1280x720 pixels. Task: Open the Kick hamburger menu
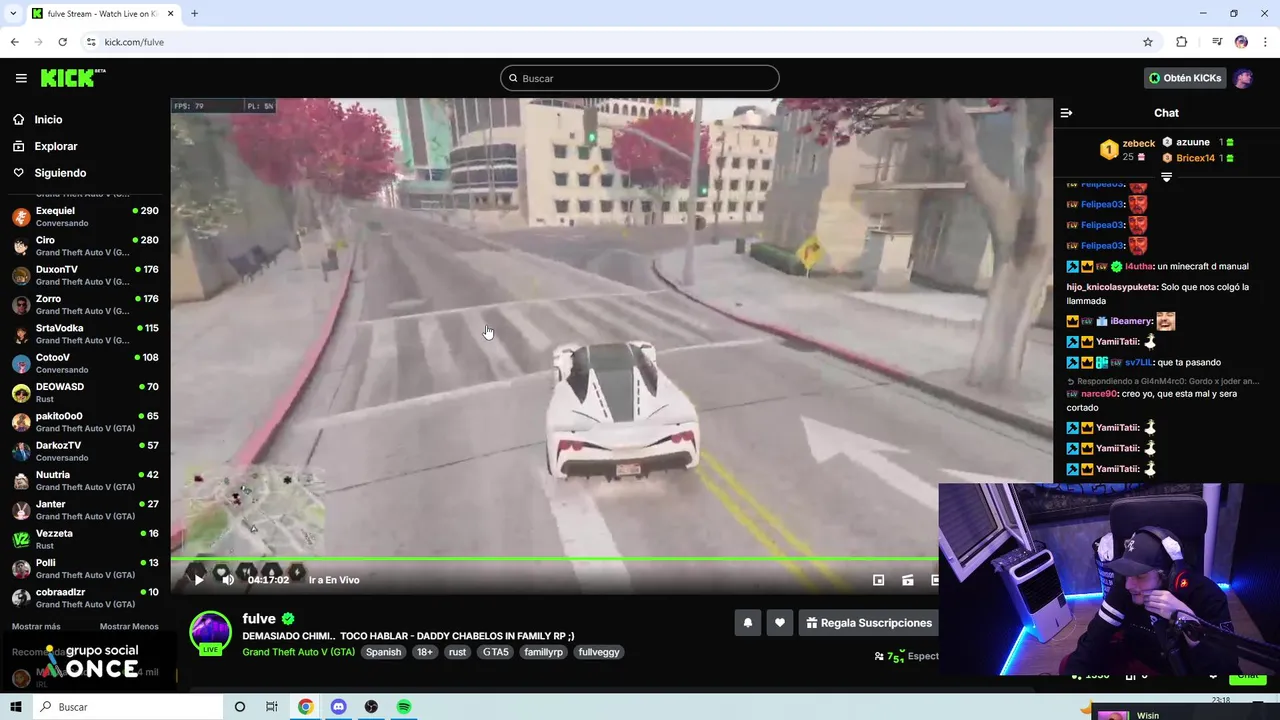click(21, 78)
